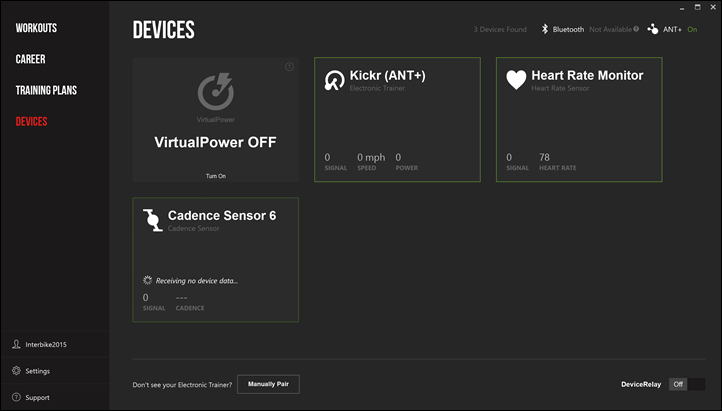Select the Cadence Sensor 6 device title
Image resolution: width=722 pixels, height=411 pixels.
point(222,215)
